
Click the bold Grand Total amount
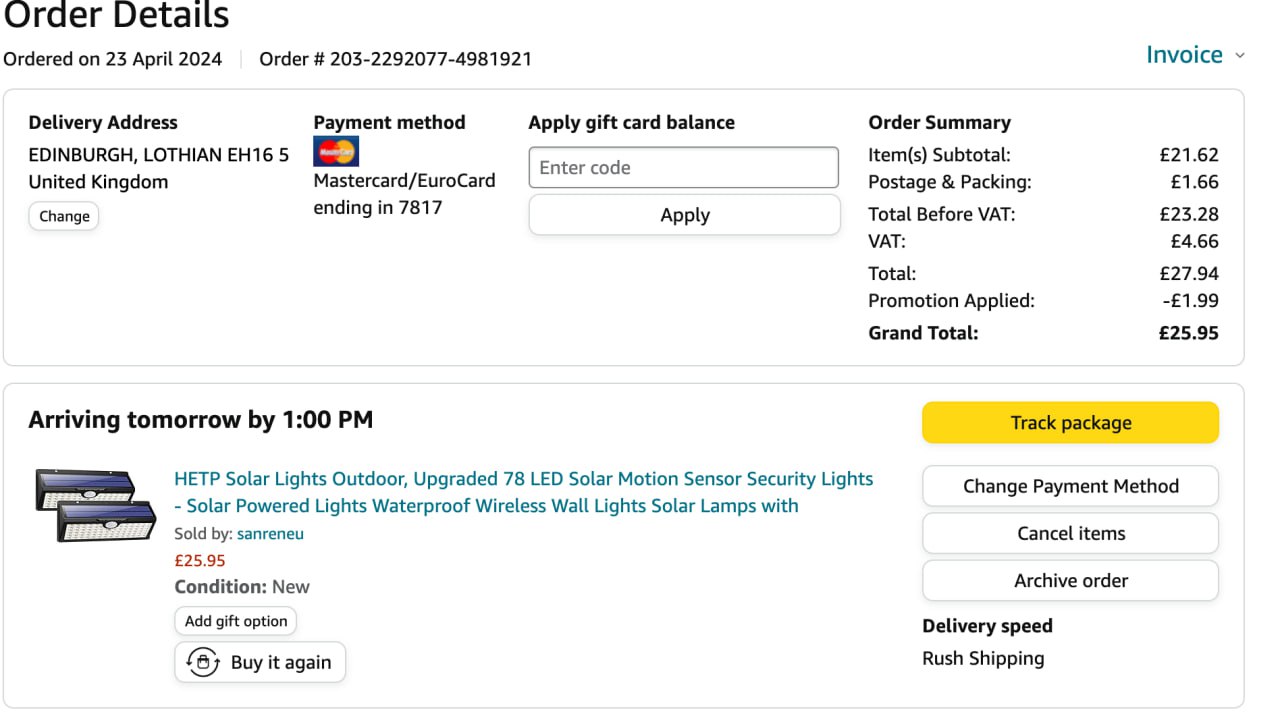point(1188,333)
